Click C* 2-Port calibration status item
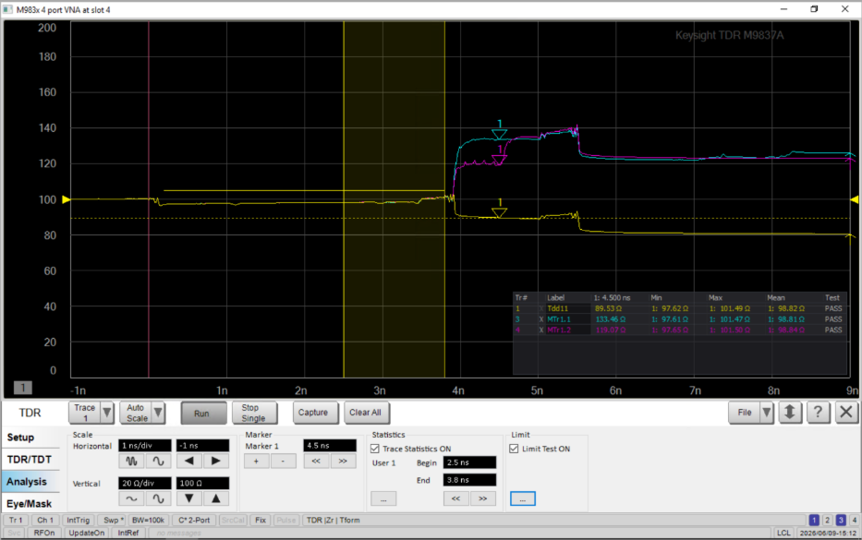 [194, 520]
